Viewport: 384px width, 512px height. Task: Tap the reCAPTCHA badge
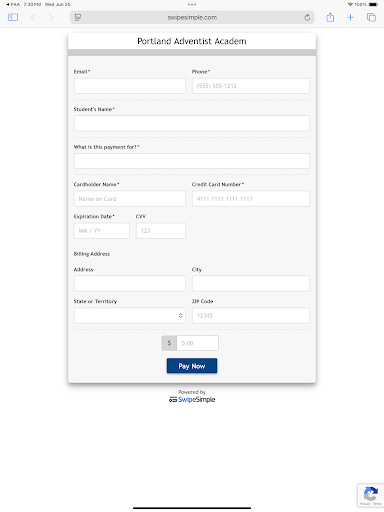[x=370, y=496]
